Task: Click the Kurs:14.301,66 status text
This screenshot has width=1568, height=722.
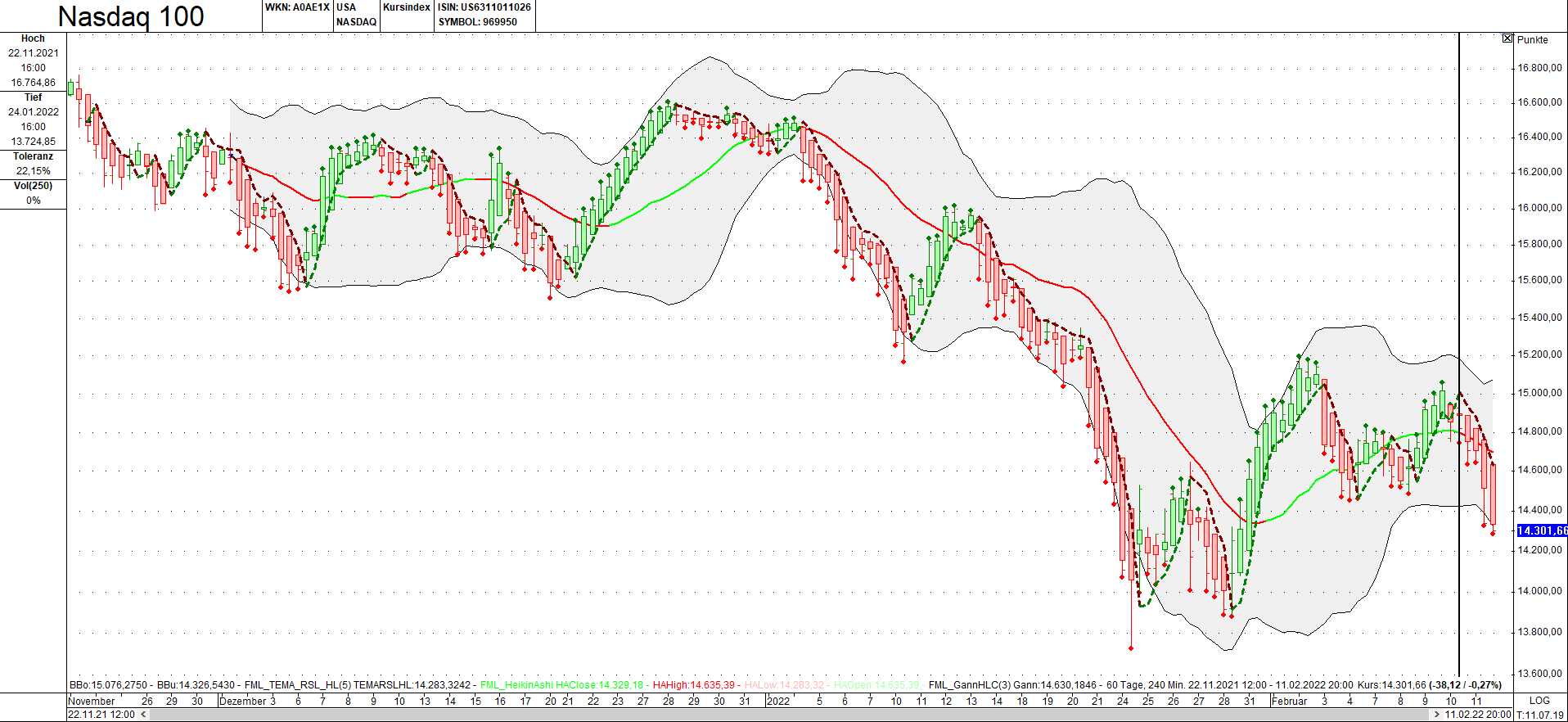Action: pos(1391,685)
